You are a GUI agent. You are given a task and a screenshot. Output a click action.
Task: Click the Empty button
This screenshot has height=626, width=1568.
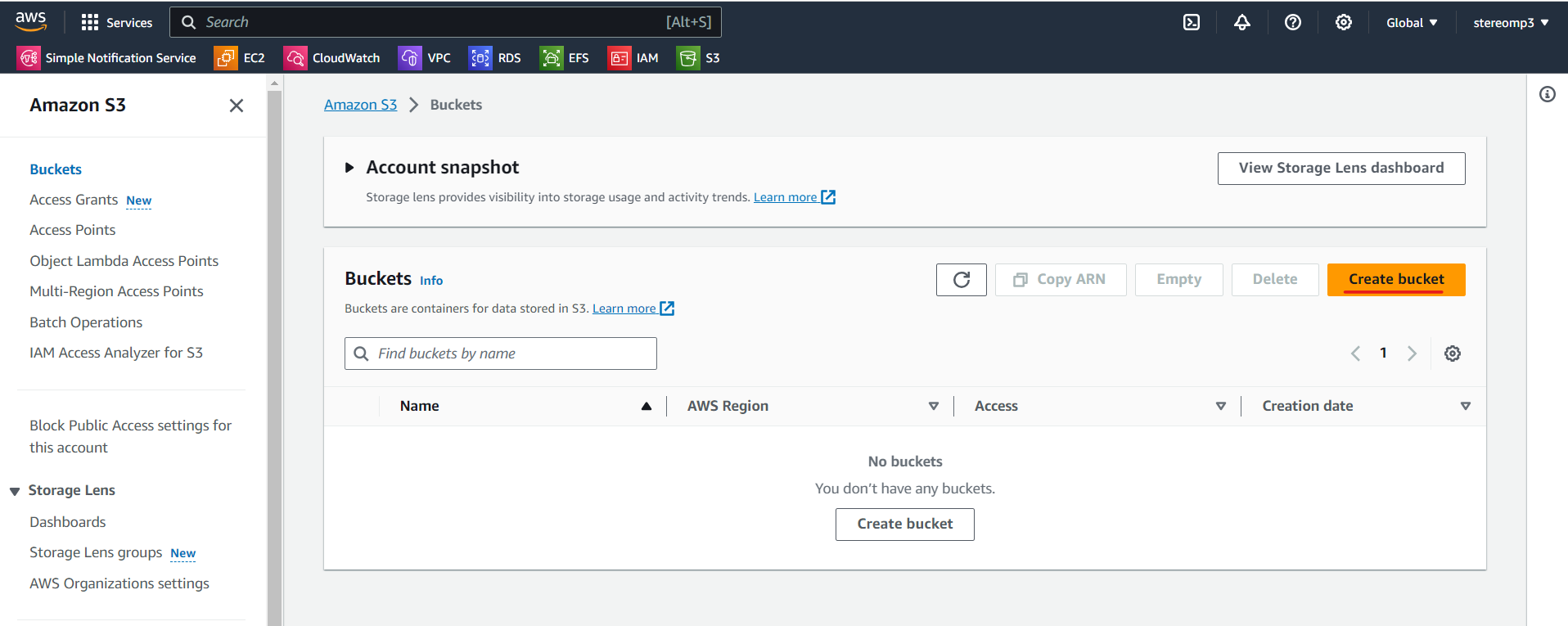pyautogui.click(x=1179, y=280)
